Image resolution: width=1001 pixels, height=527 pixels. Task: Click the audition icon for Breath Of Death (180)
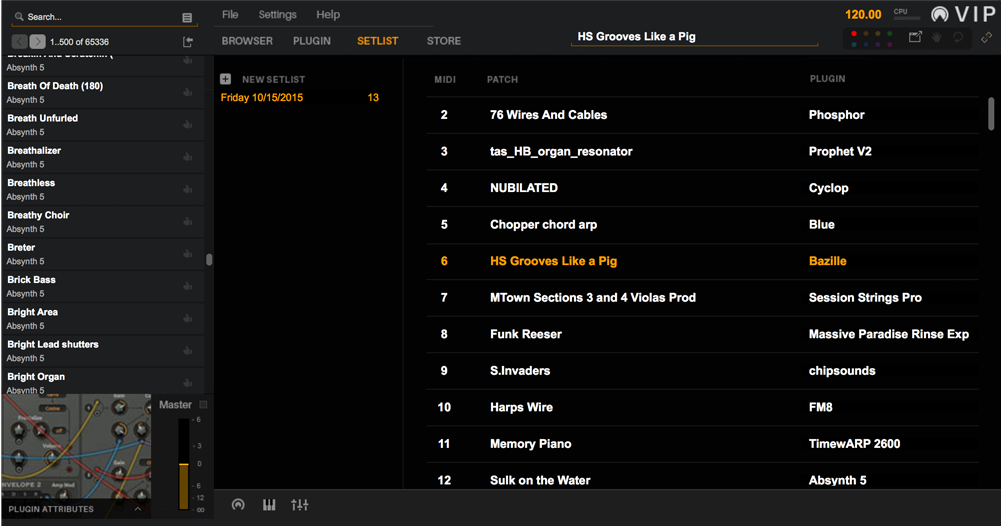[188, 93]
